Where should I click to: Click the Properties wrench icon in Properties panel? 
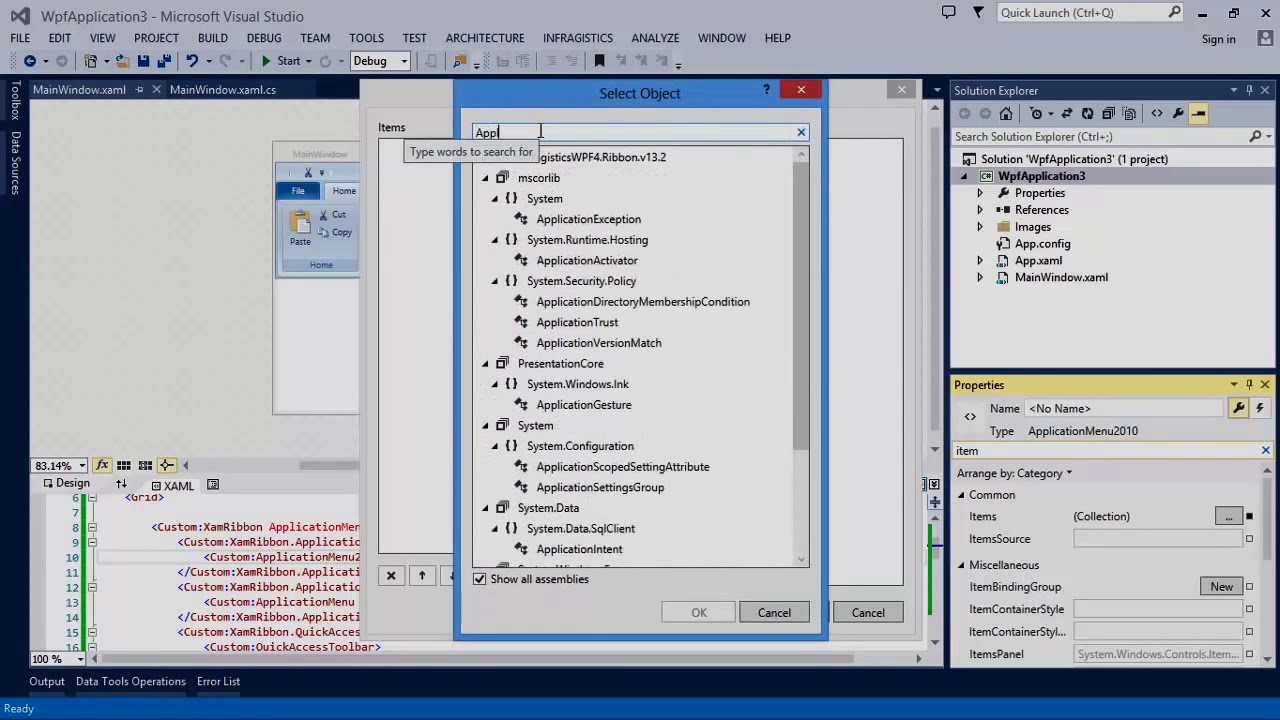coord(1239,408)
